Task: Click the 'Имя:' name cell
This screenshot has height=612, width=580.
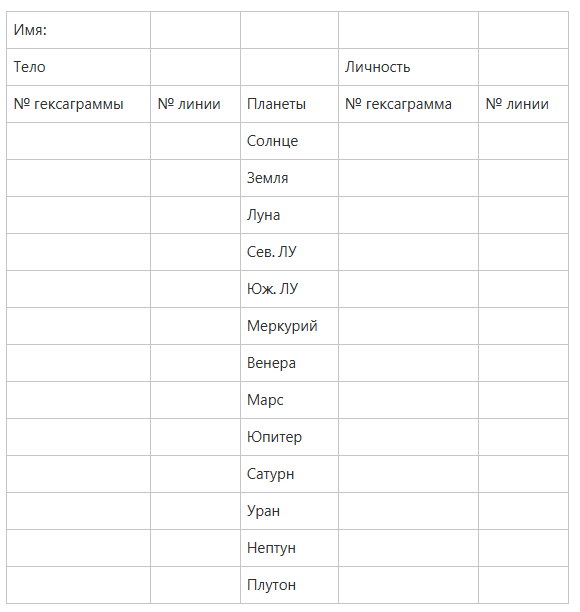Action: pyautogui.click(x=78, y=30)
